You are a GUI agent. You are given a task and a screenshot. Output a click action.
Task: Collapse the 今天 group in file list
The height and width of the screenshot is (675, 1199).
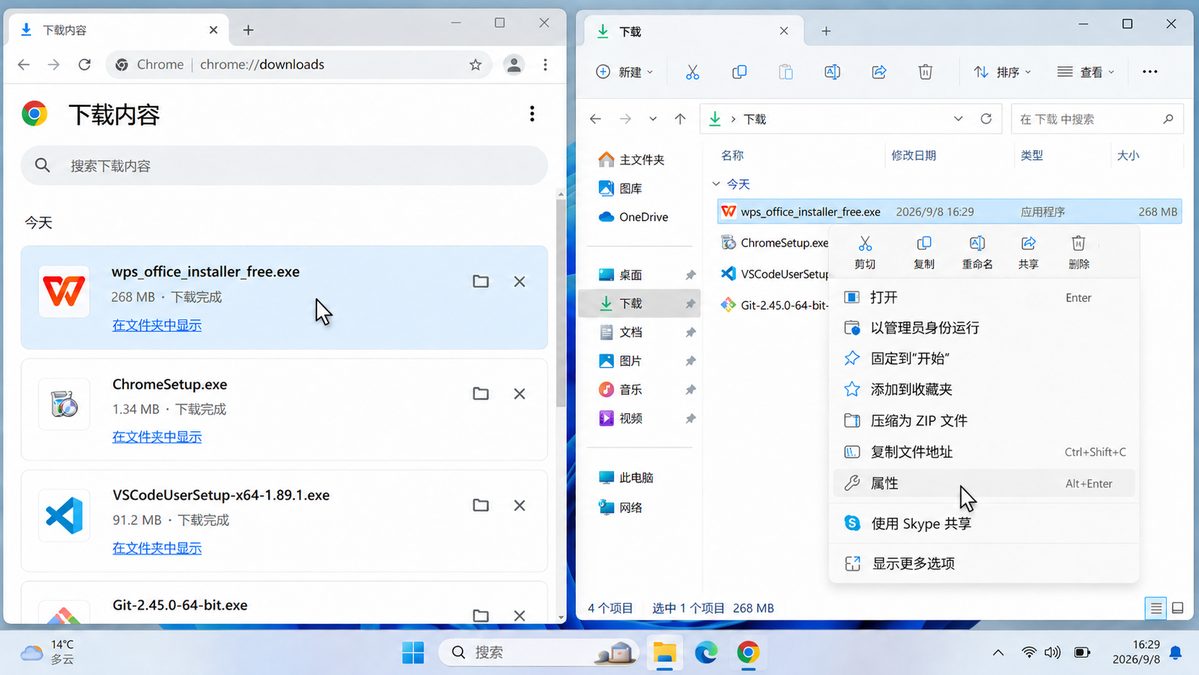[716, 184]
